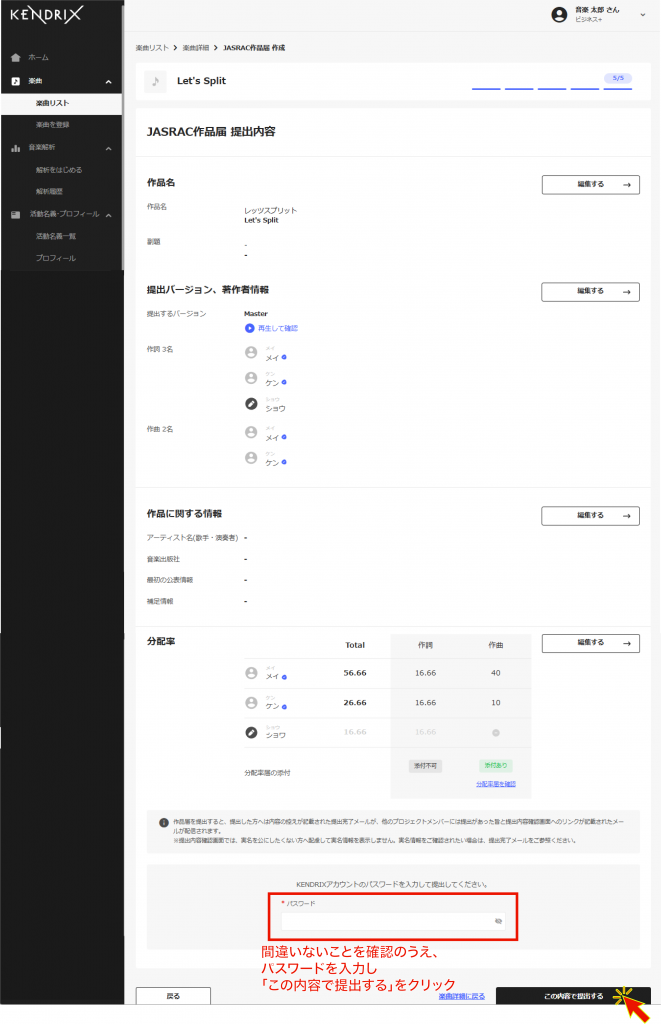The height and width of the screenshot is (1024, 661).
Task: Open the account menu dropdown arrow
Action: click(x=642, y=14)
